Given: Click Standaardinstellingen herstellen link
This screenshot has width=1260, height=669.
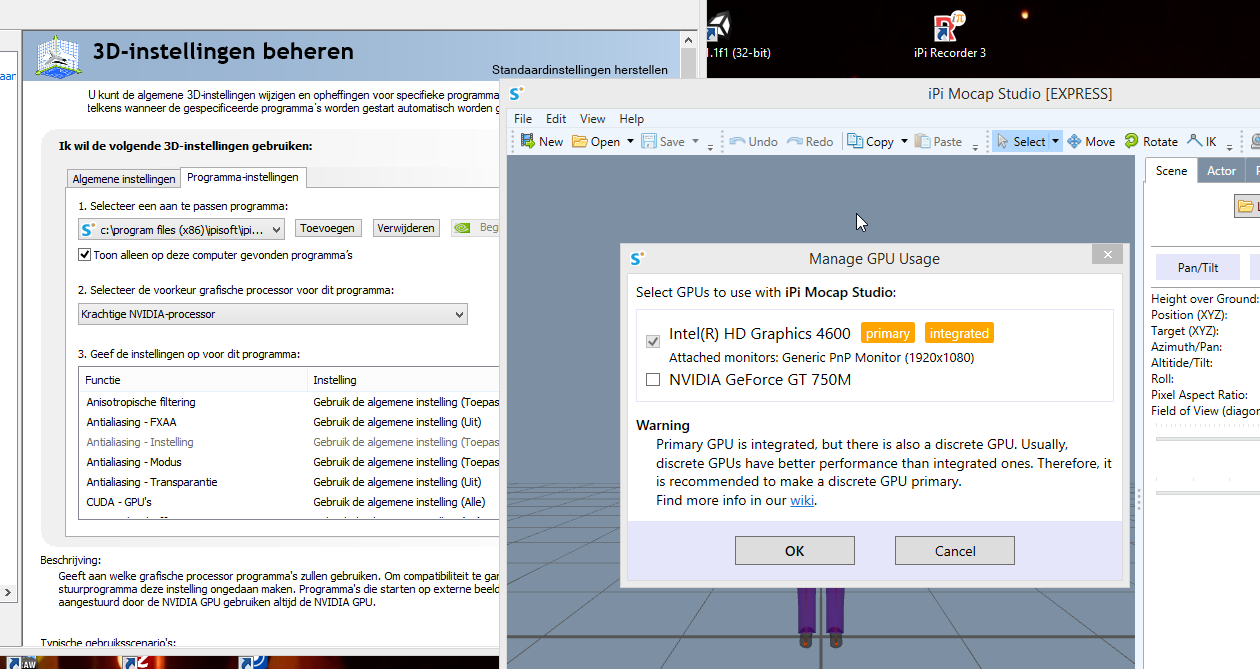Looking at the screenshot, I should tap(580, 70).
